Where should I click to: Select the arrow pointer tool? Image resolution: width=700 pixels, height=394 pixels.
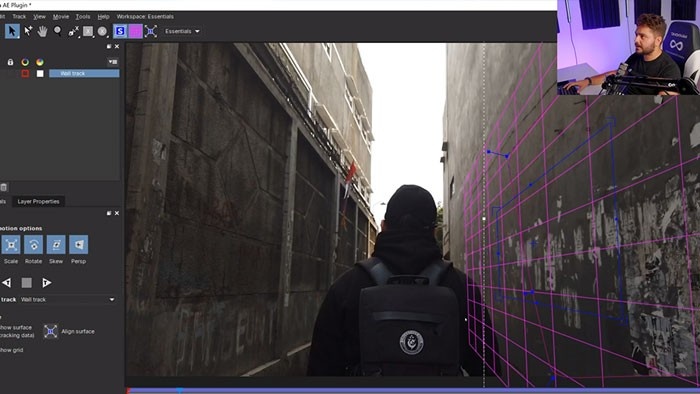(x=12, y=31)
